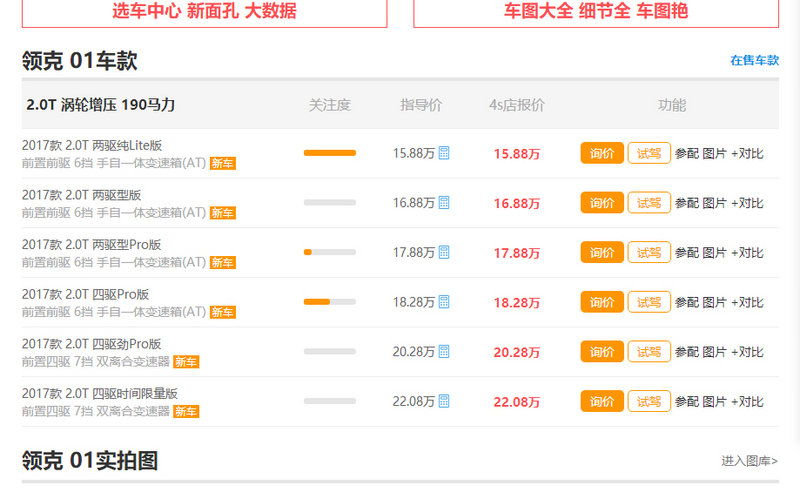Click attention bar for 四驱Pro版
Viewport: 800px width, 499px height.
click(x=330, y=302)
